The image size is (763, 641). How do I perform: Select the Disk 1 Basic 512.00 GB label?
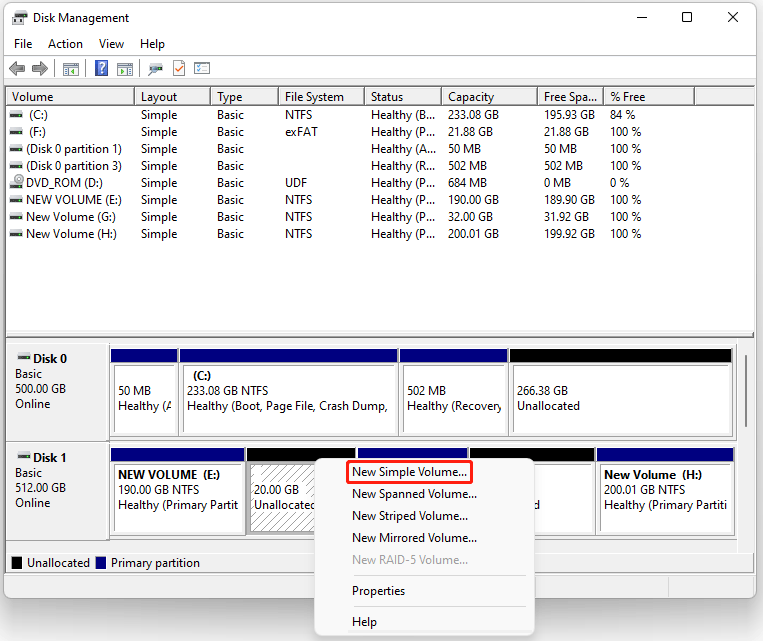pos(57,491)
